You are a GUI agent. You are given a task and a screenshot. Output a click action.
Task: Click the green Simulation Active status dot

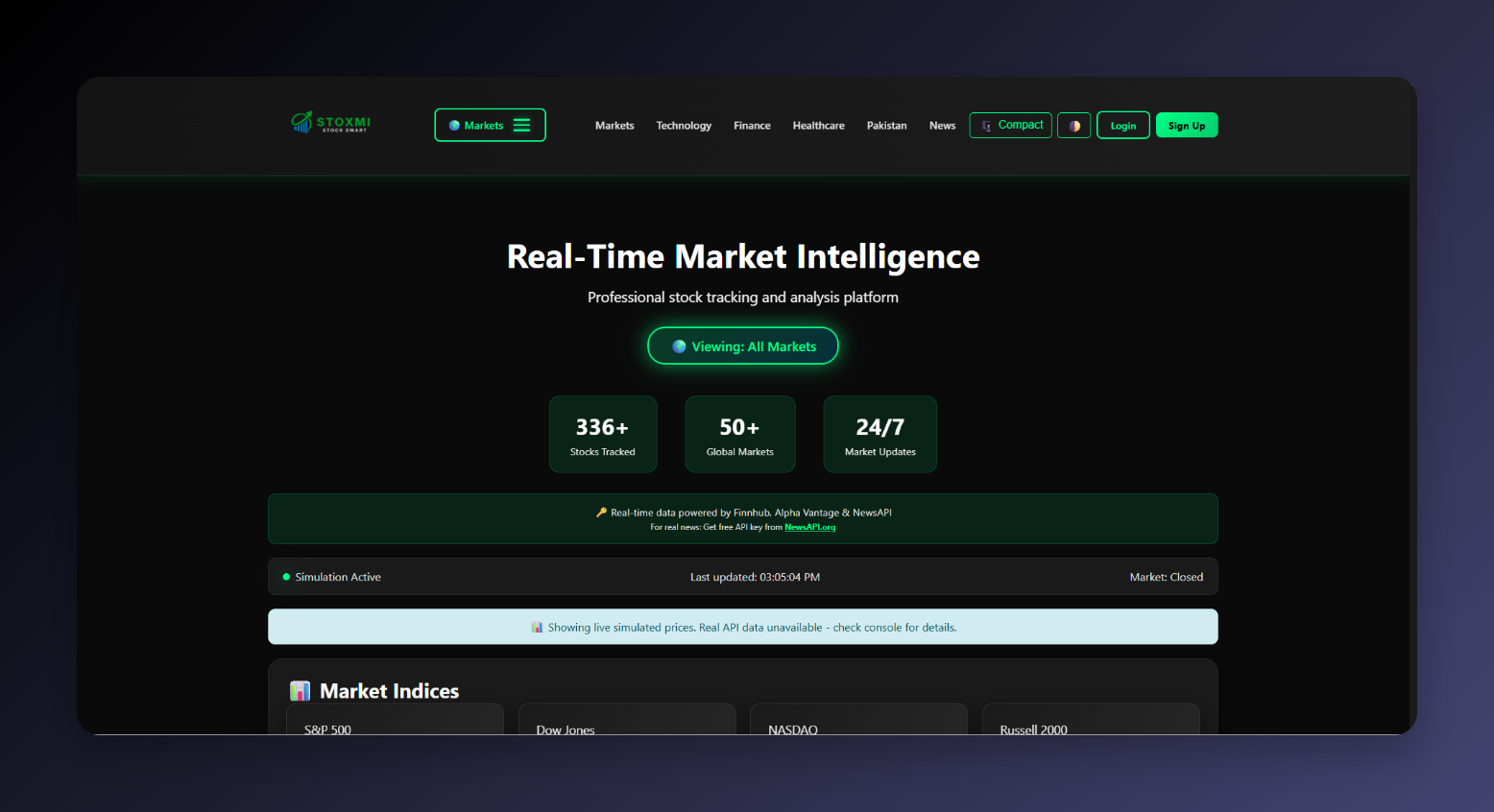285,576
